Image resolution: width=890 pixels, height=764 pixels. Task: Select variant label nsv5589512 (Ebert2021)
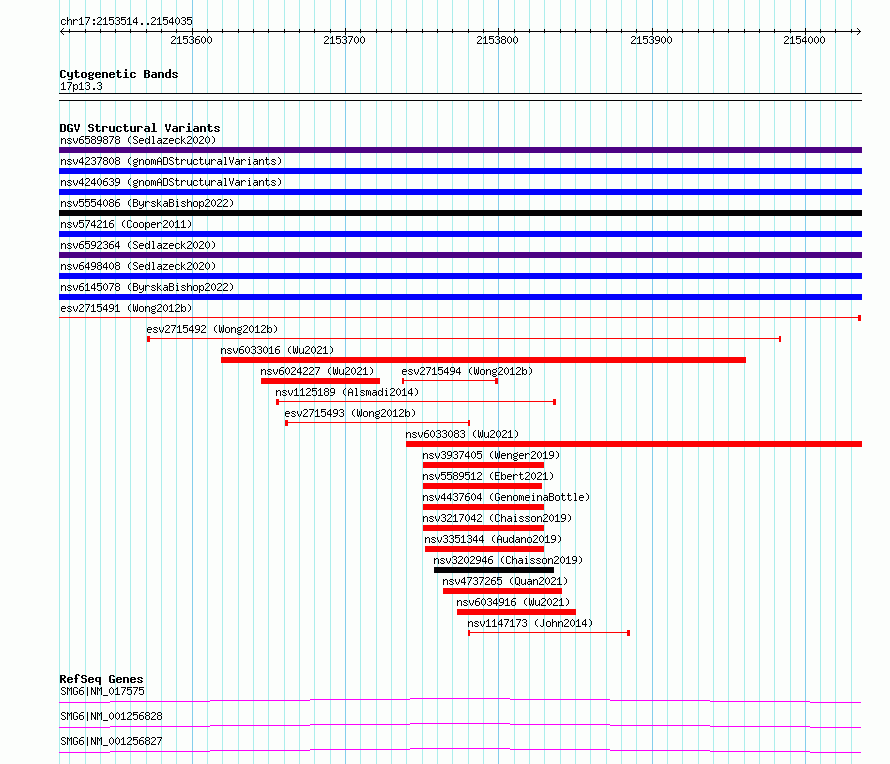tap(488, 476)
